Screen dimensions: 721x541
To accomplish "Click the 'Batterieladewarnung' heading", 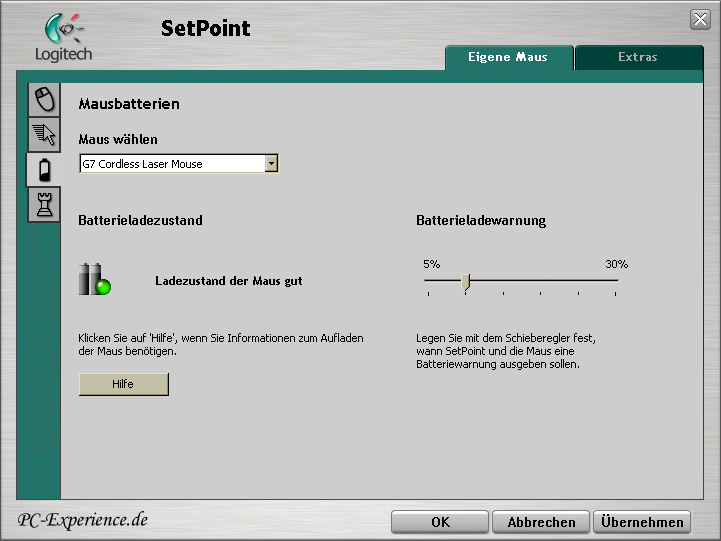I will click(x=481, y=221).
